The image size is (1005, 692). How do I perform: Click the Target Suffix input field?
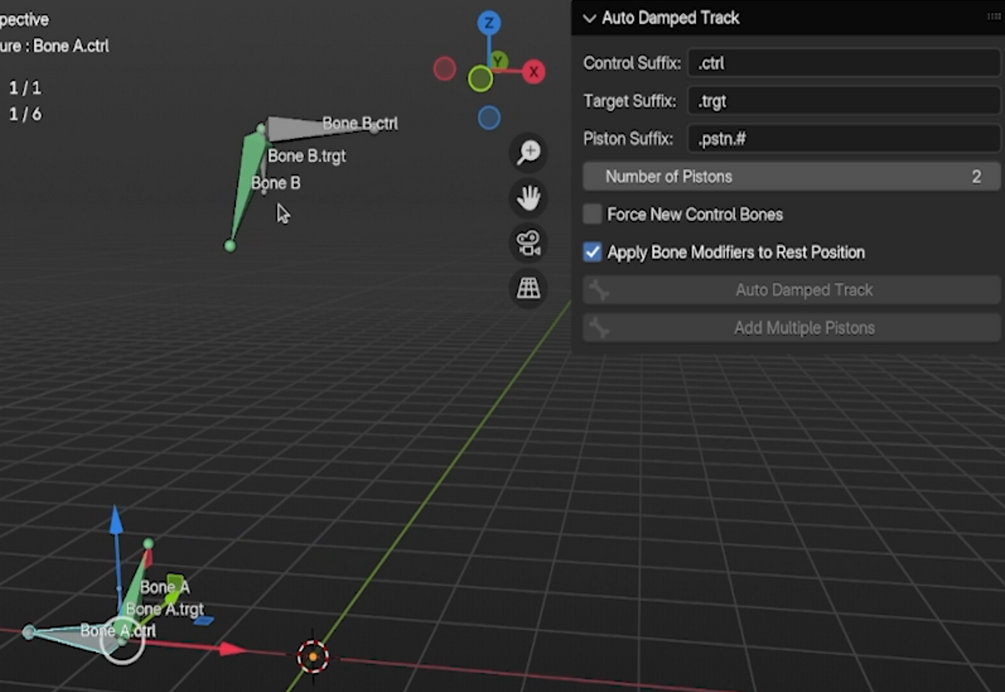point(844,101)
